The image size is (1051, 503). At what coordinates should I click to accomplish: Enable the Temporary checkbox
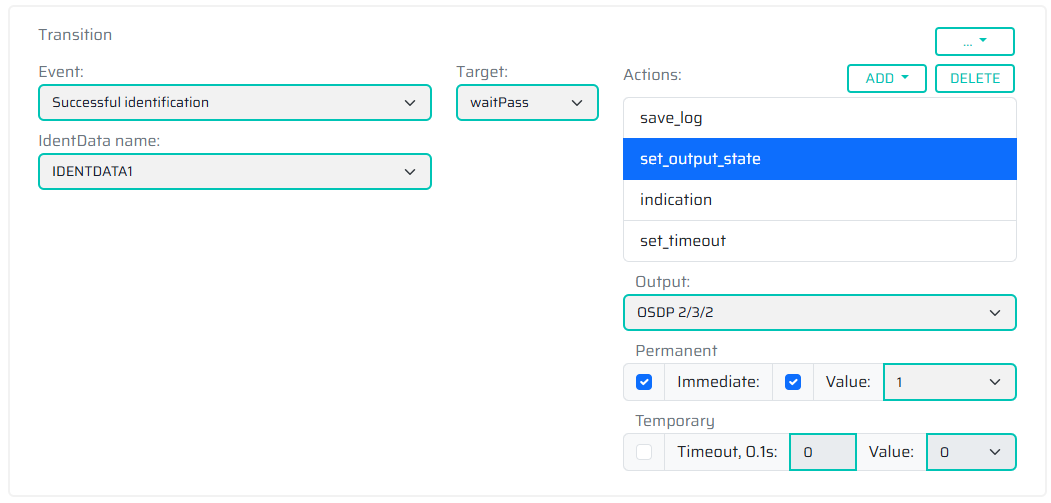(644, 452)
